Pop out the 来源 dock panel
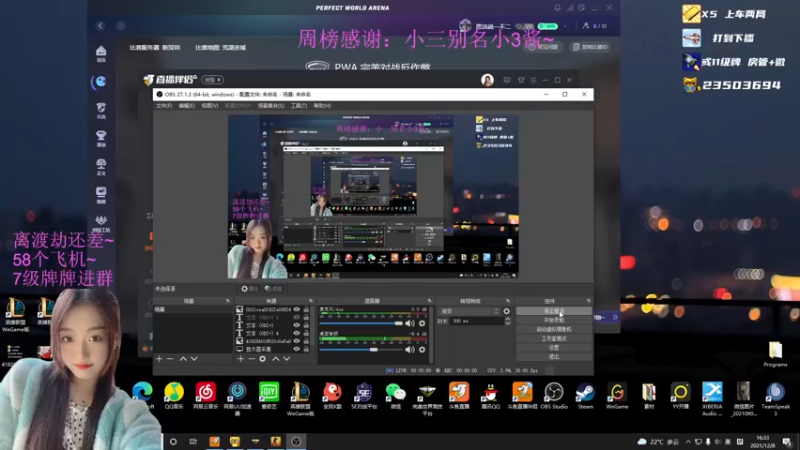The height and width of the screenshot is (450, 800). 311,301
